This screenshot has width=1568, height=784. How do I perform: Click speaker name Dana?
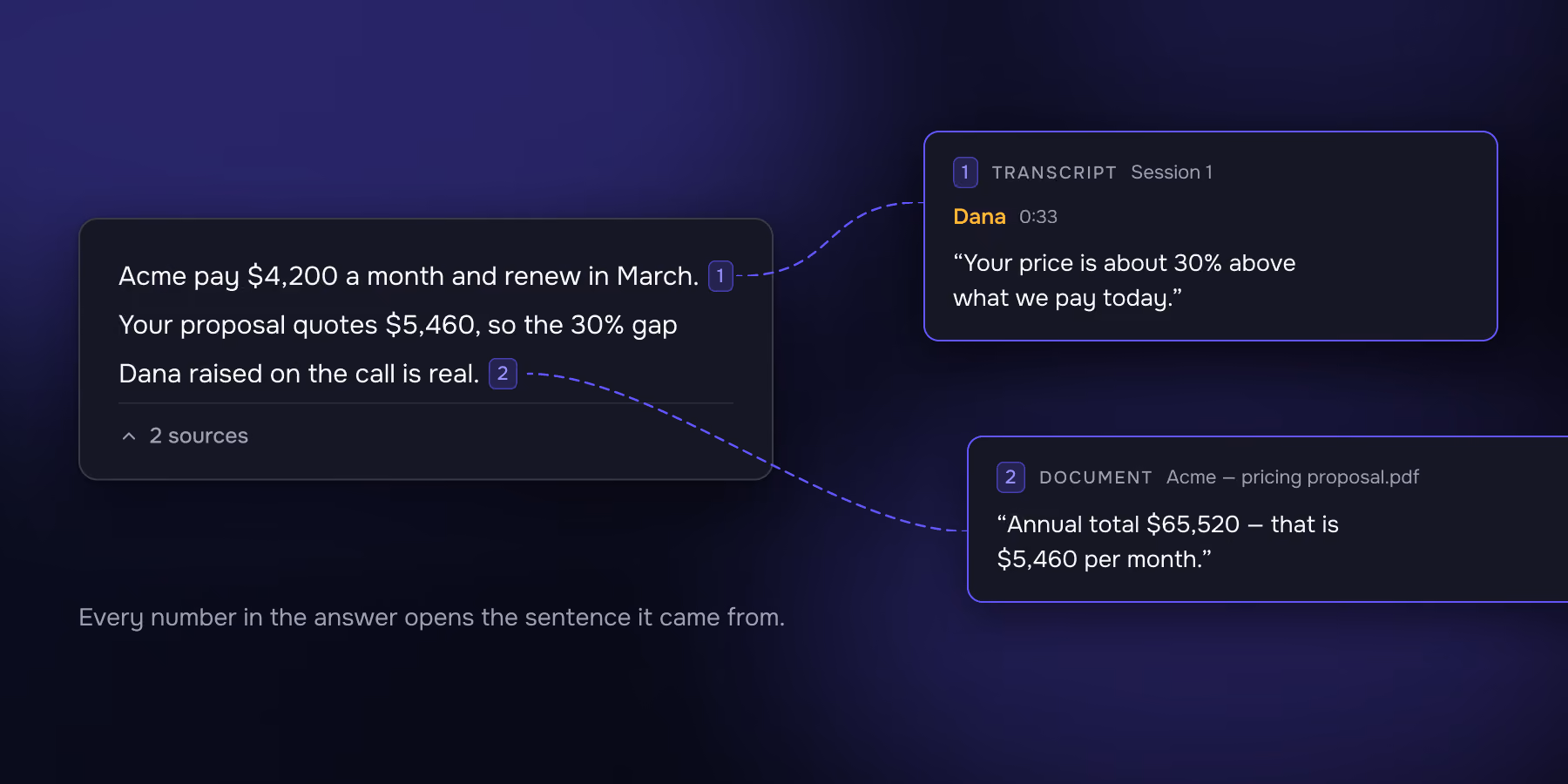click(980, 217)
